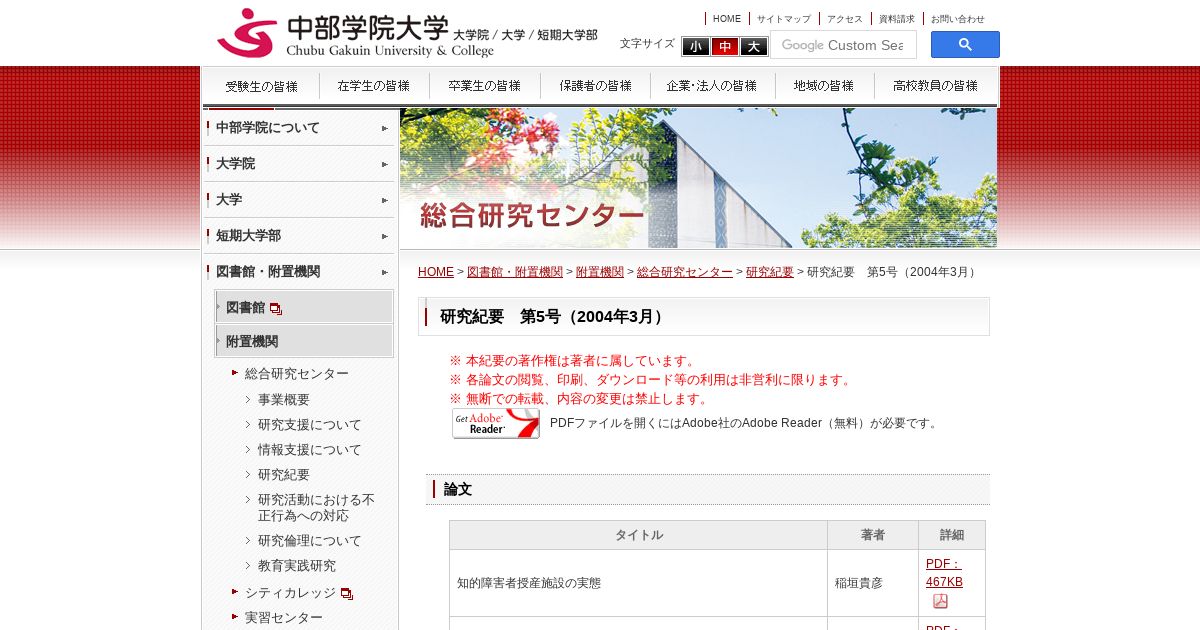Expand the 短期大学部 sidebar menu

tap(299, 236)
